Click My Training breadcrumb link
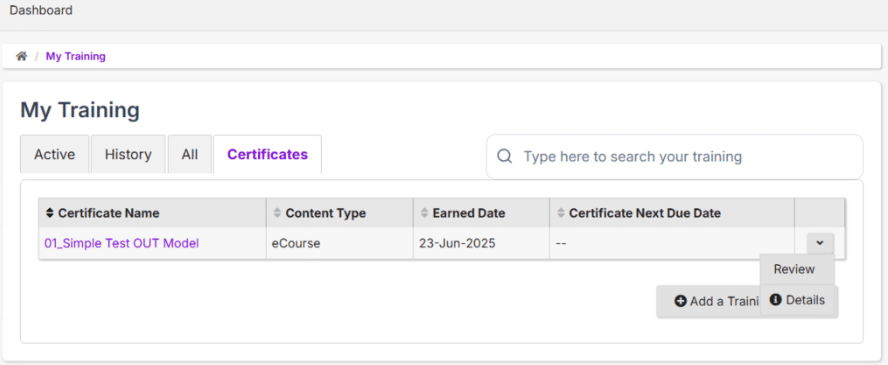Viewport: 888px width, 365px height. point(75,56)
